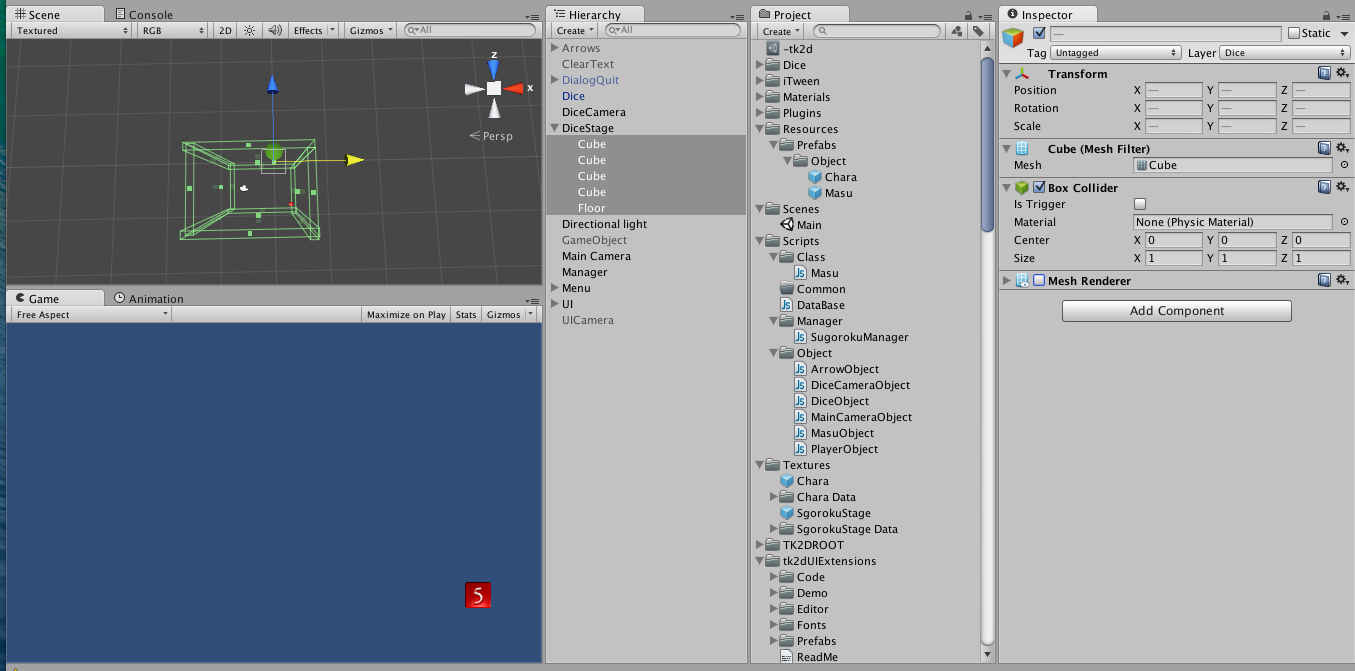Open the Hierarchy Create menu

575,31
